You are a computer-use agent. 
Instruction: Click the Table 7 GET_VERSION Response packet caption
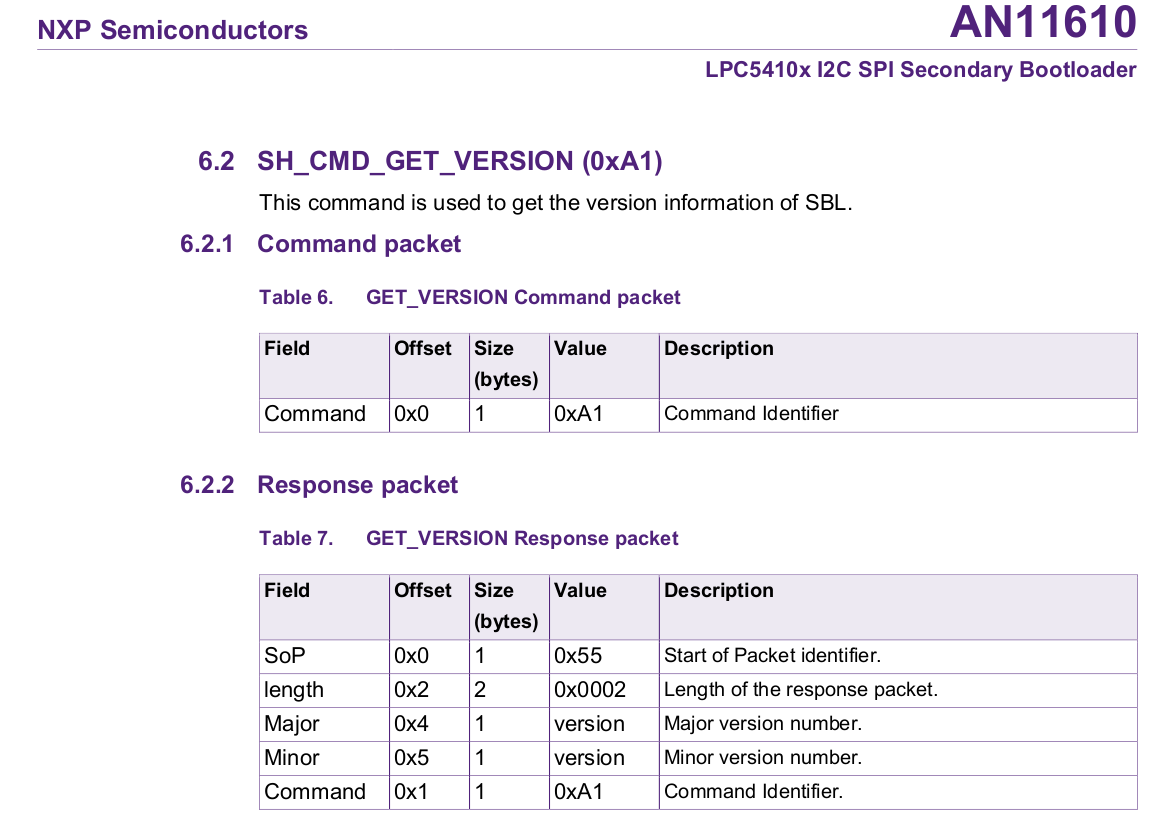pyautogui.click(x=468, y=538)
